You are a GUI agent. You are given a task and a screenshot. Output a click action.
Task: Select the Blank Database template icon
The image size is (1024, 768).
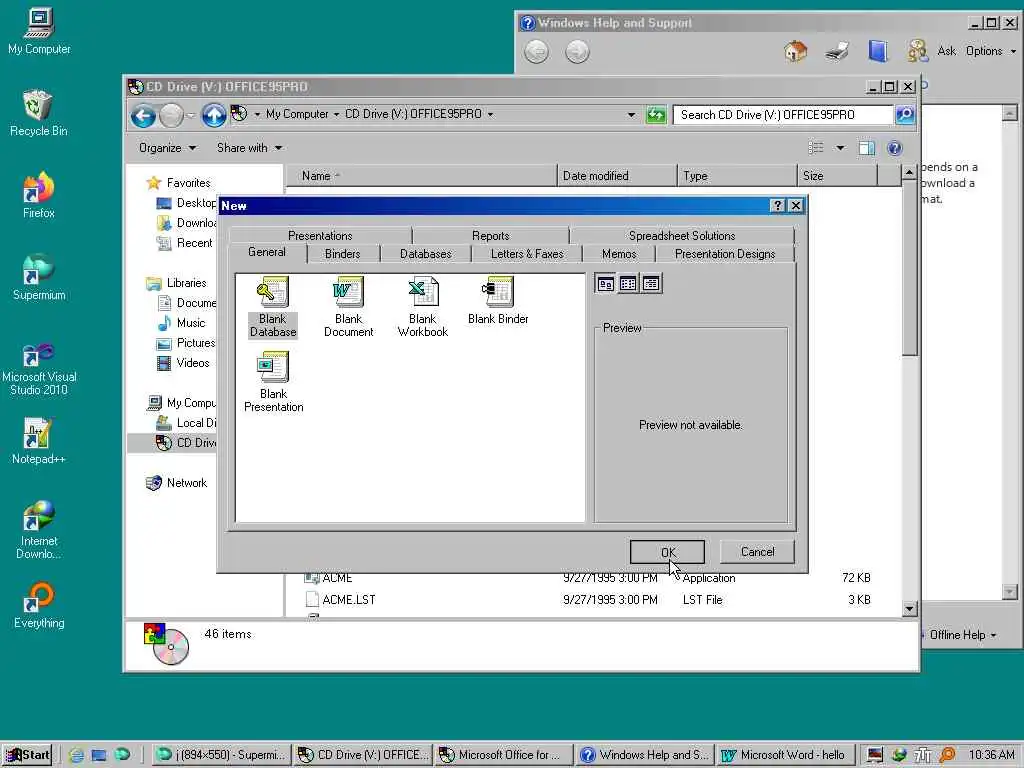273,306
